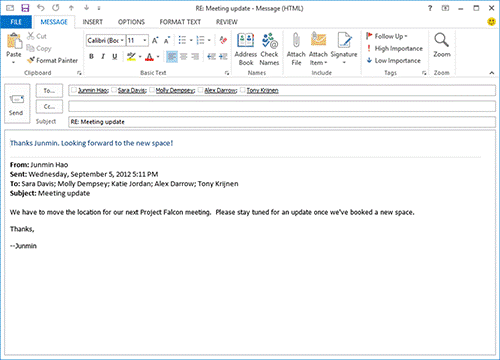The image size is (500, 360).
Task: Click the feedback smiley face icon
Action: point(491,22)
